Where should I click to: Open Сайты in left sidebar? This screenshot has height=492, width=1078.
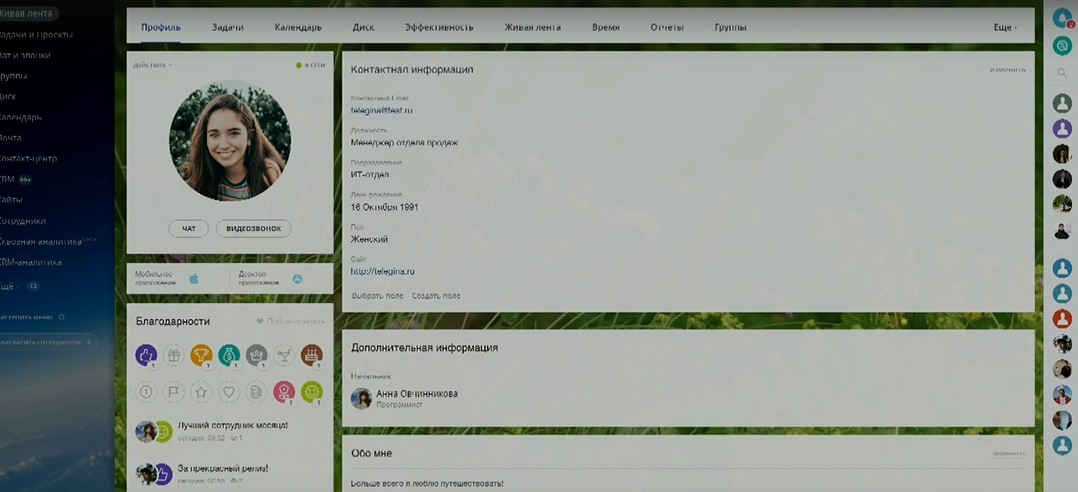click(11, 200)
